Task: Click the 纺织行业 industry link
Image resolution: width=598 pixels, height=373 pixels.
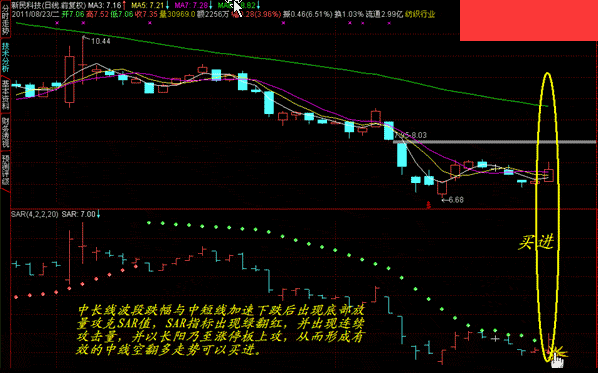Action: 420,14
